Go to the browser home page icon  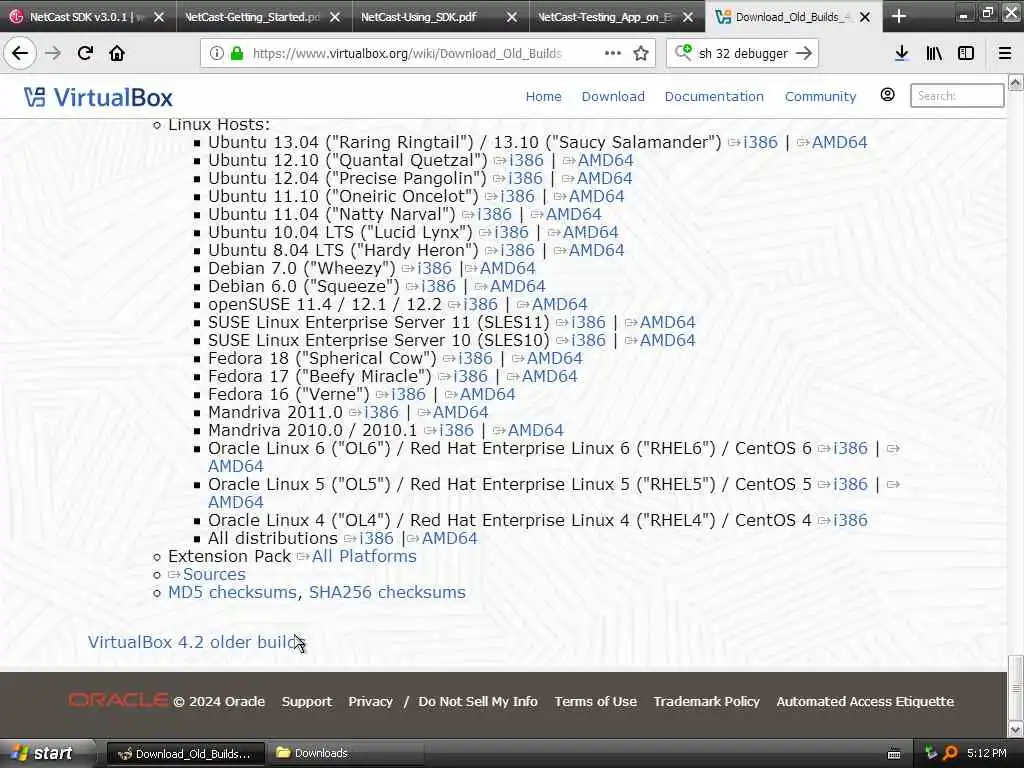[117, 54]
